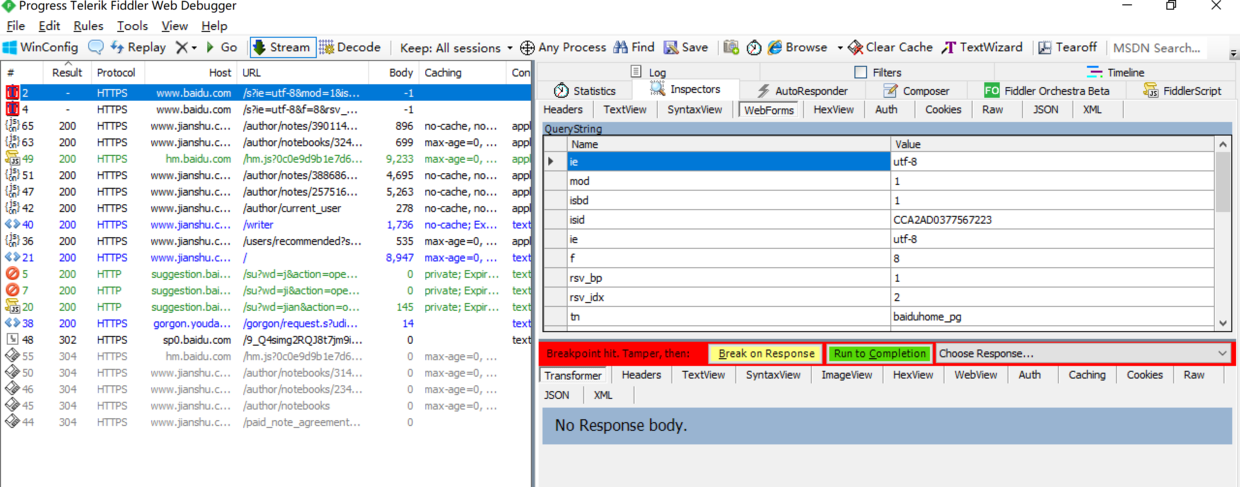Select the Inspectors tab
The height and width of the screenshot is (487, 1240).
click(x=685, y=90)
